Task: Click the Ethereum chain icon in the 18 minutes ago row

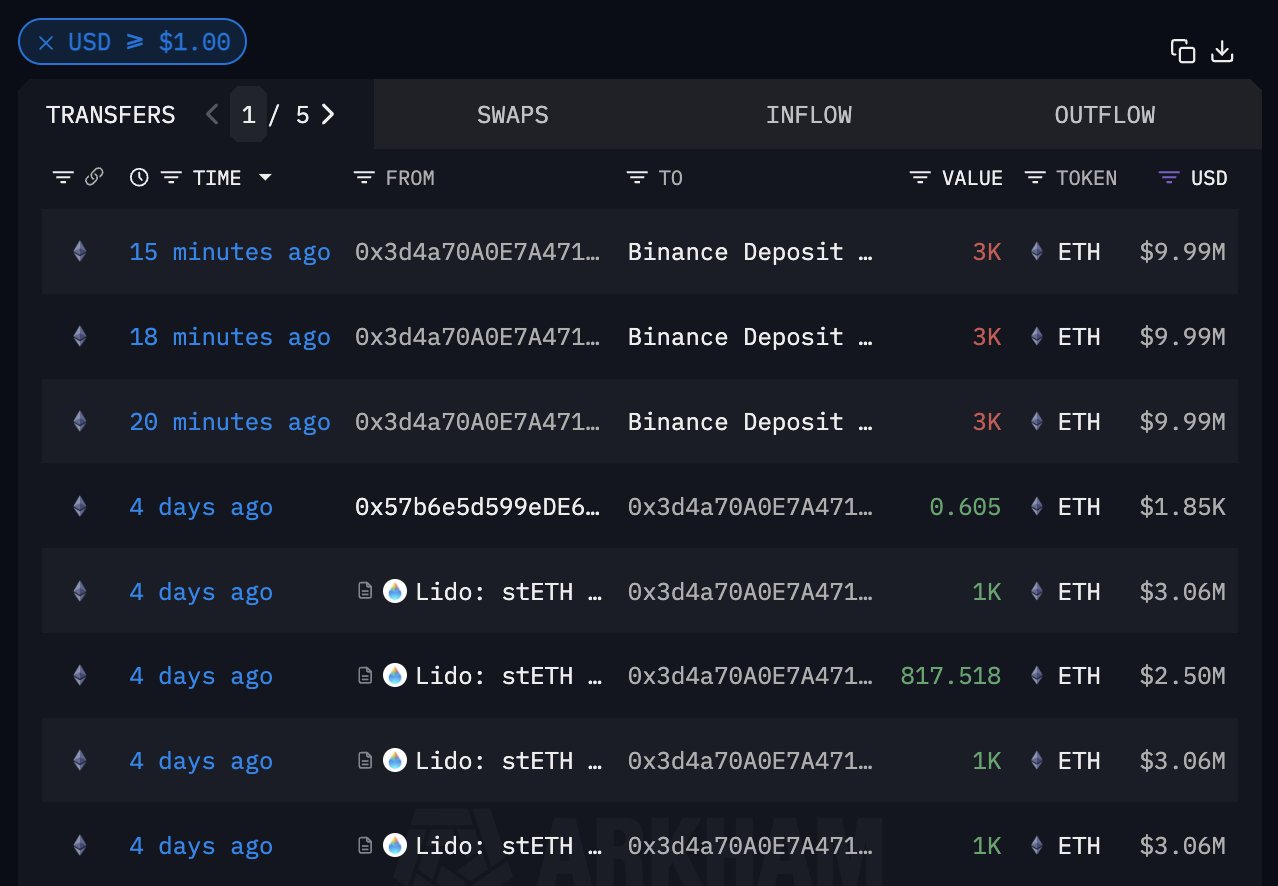Action: (79, 337)
